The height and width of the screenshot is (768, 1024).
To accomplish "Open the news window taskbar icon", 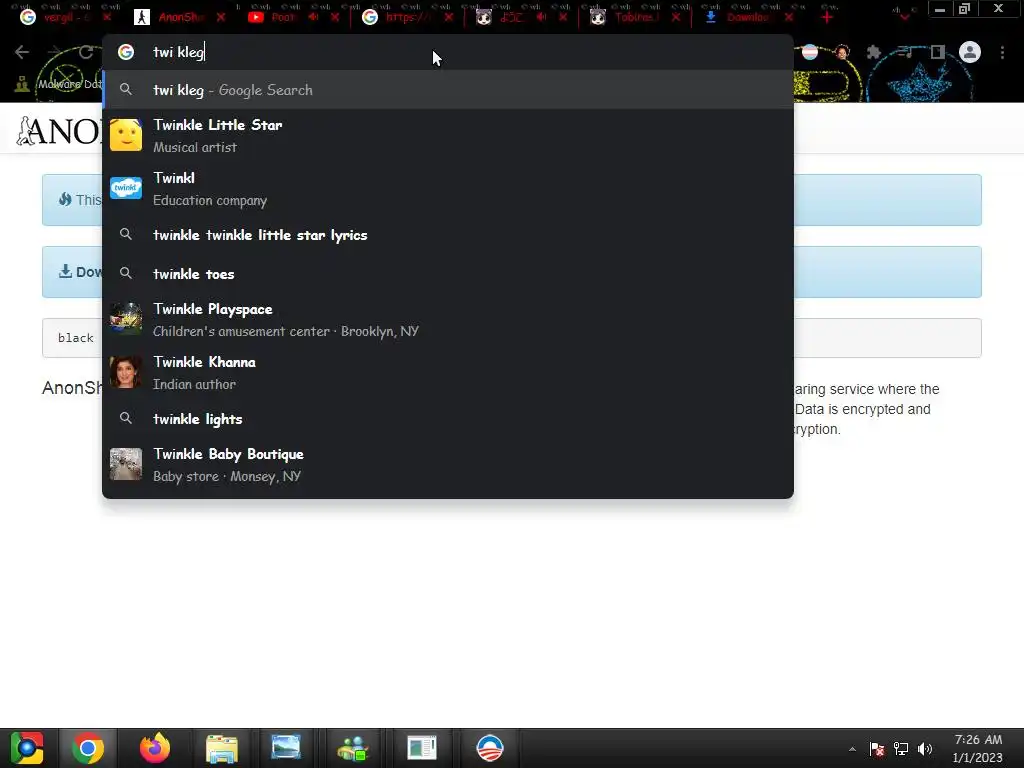I will 422,748.
